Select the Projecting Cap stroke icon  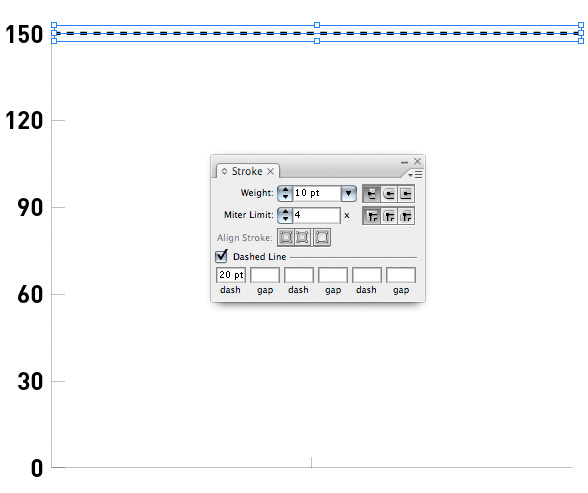pos(406,194)
